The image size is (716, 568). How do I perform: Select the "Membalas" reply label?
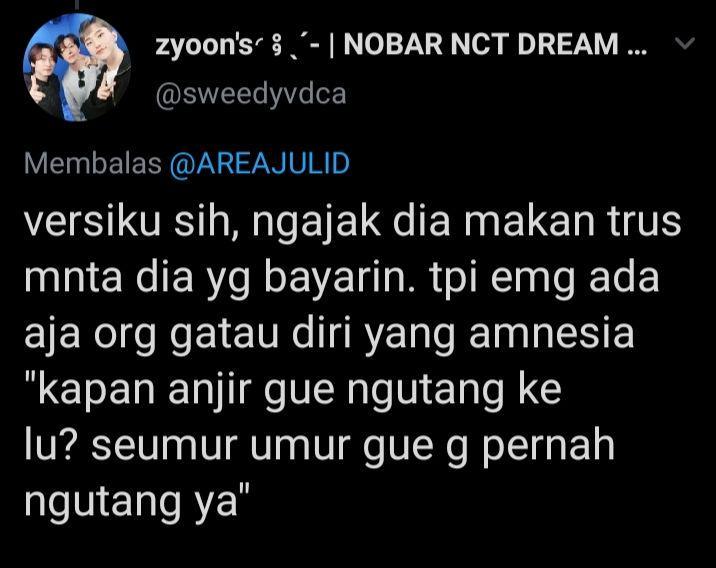point(93,163)
